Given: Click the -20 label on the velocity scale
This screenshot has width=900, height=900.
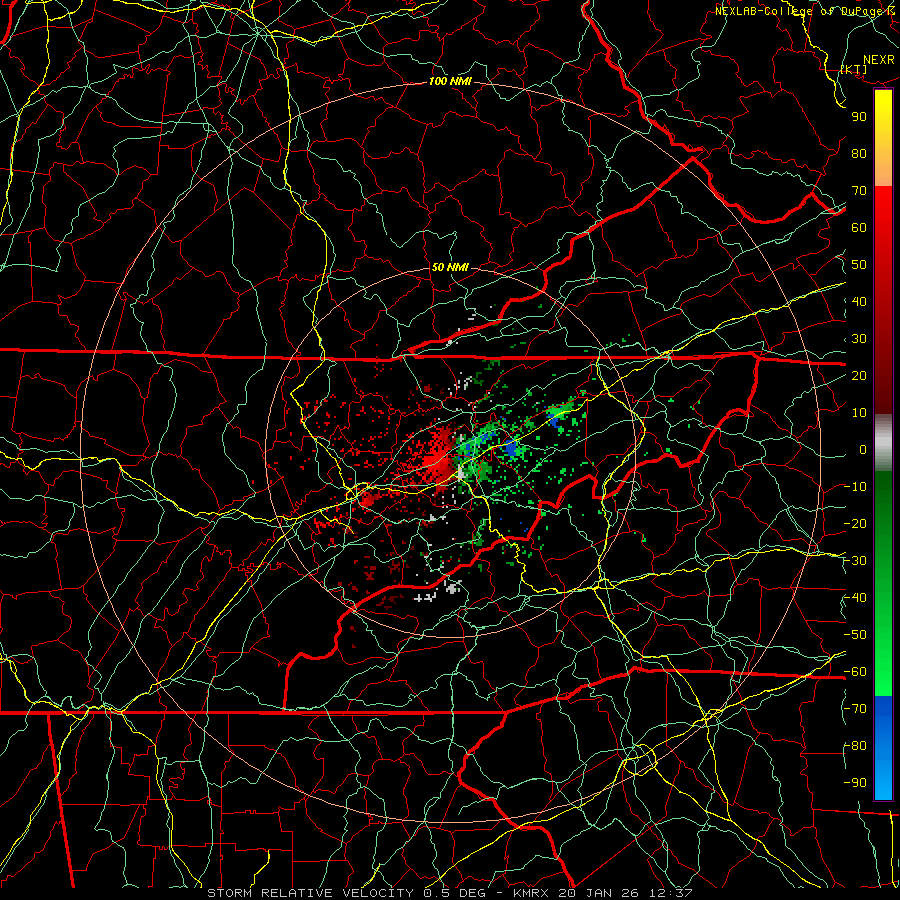Looking at the screenshot, I should (855, 523).
